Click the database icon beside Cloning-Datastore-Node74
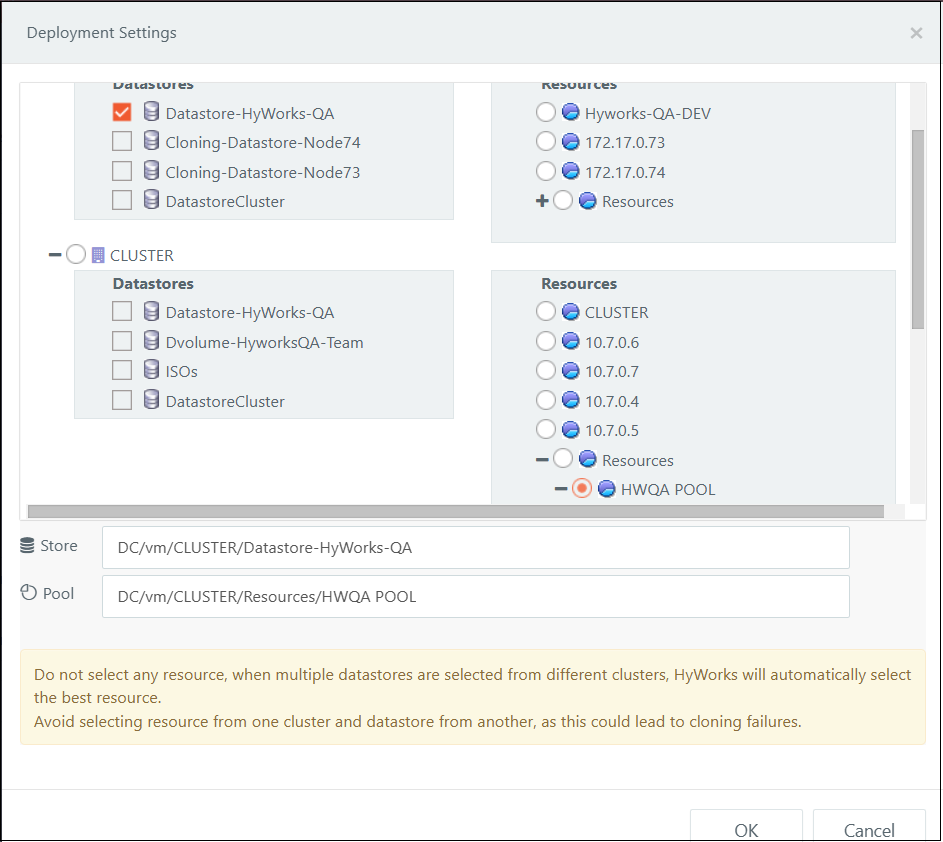This screenshot has height=842, width=943. [152, 141]
